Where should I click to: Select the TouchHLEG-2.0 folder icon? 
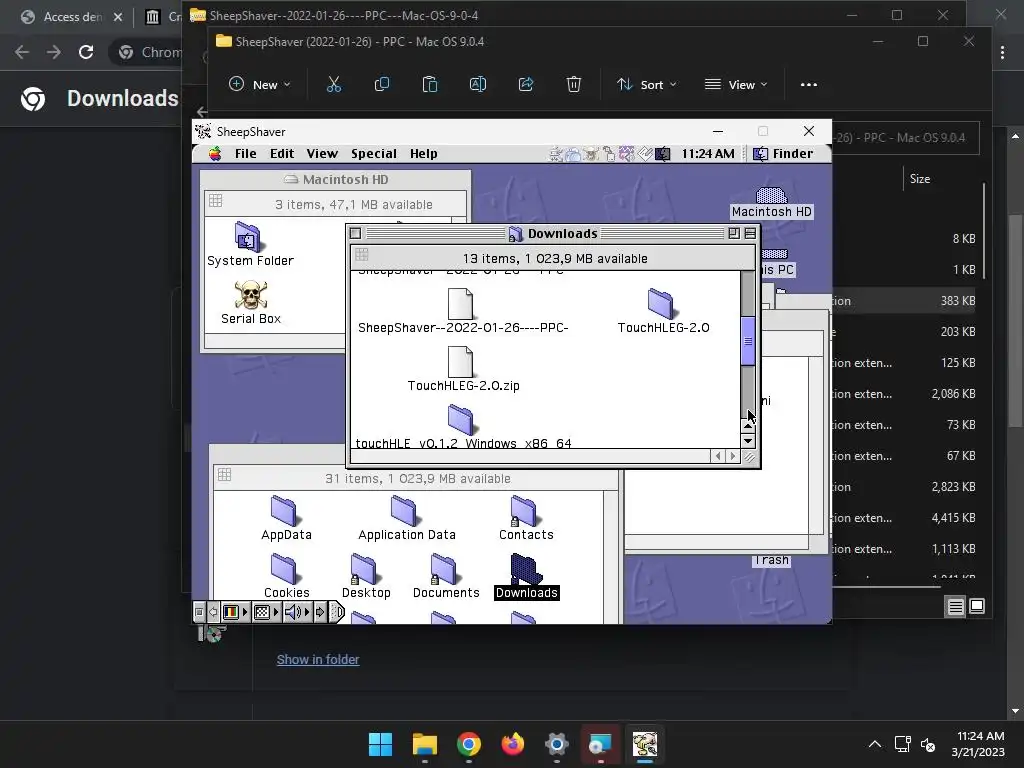click(x=661, y=304)
